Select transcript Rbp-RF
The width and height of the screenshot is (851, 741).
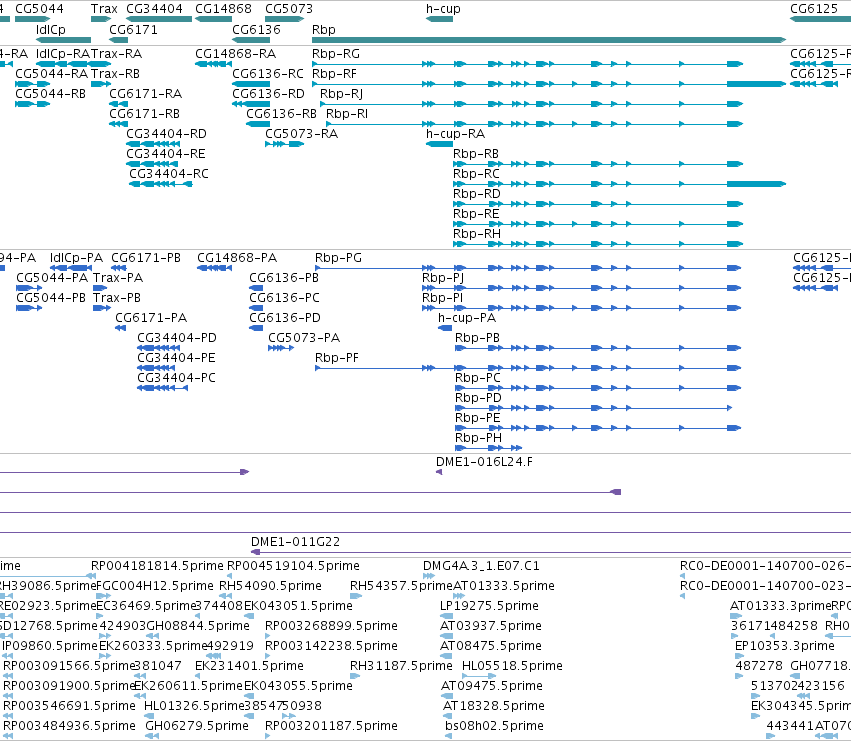click(334, 74)
